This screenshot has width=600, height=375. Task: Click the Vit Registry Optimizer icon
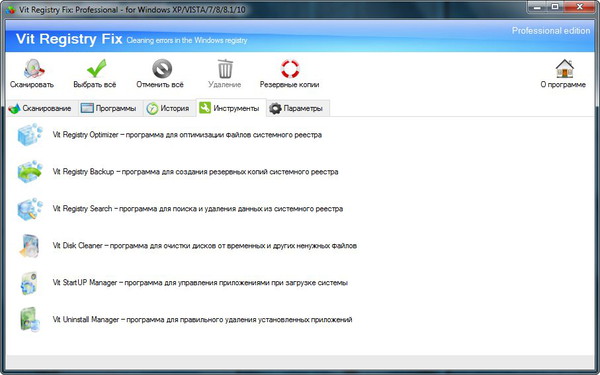[x=29, y=135]
